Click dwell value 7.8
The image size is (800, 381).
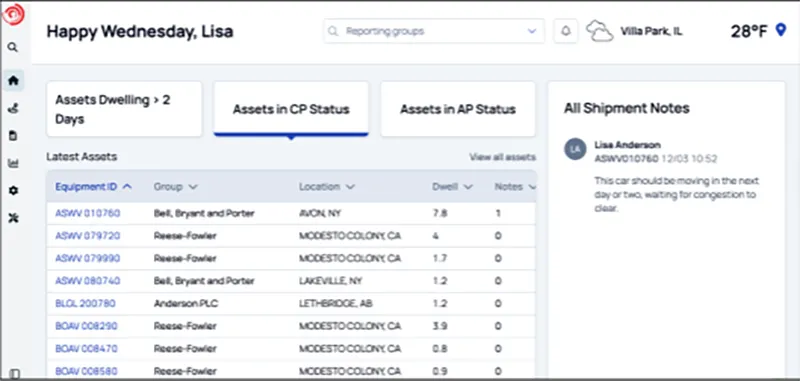point(439,213)
